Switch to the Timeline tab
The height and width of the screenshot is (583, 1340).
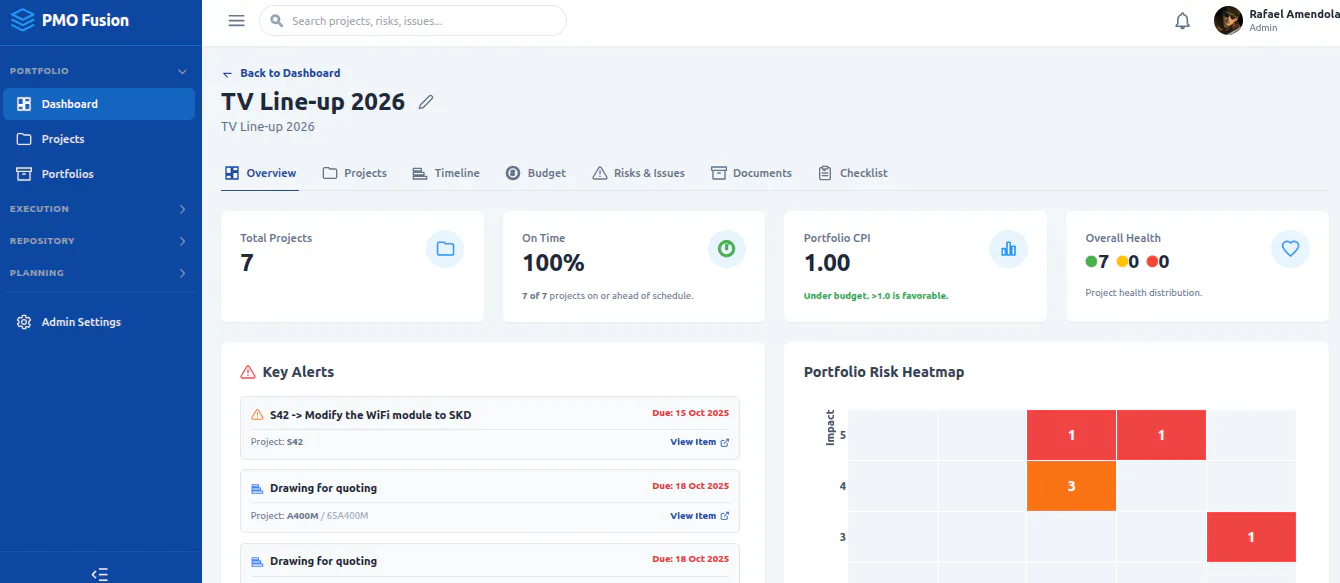pos(446,173)
